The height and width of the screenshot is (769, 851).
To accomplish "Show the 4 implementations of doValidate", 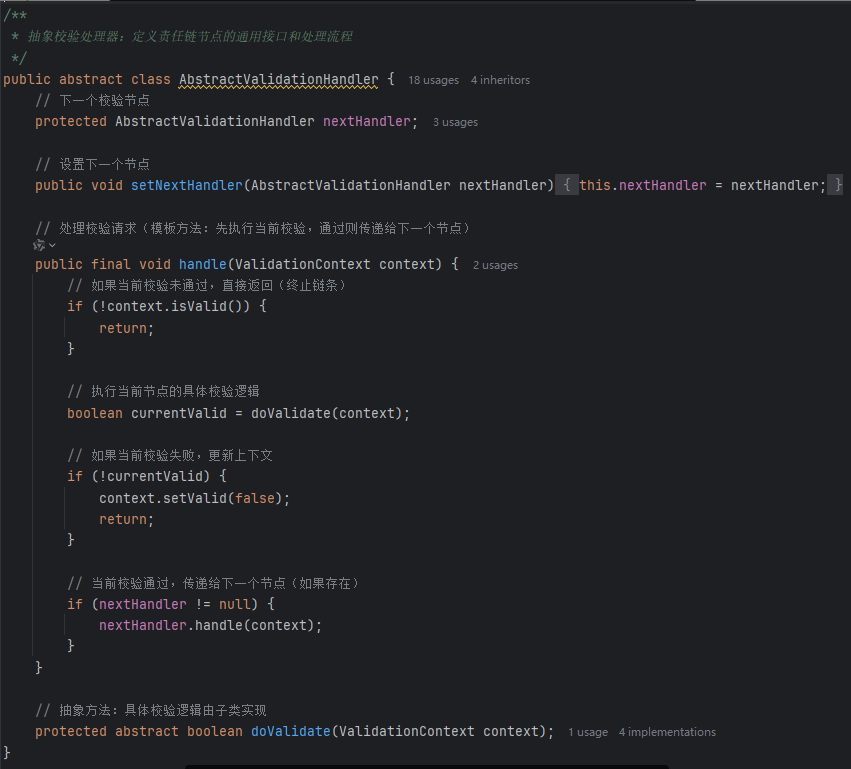I will [x=667, y=732].
